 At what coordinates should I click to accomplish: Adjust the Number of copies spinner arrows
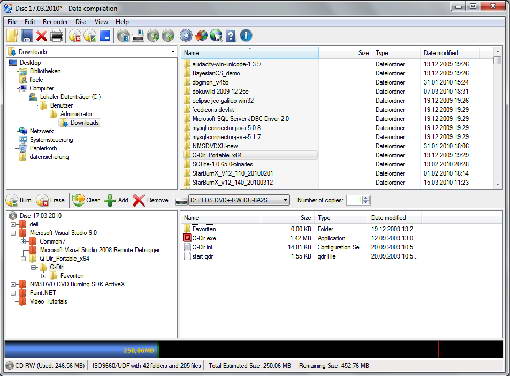(x=366, y=200)
